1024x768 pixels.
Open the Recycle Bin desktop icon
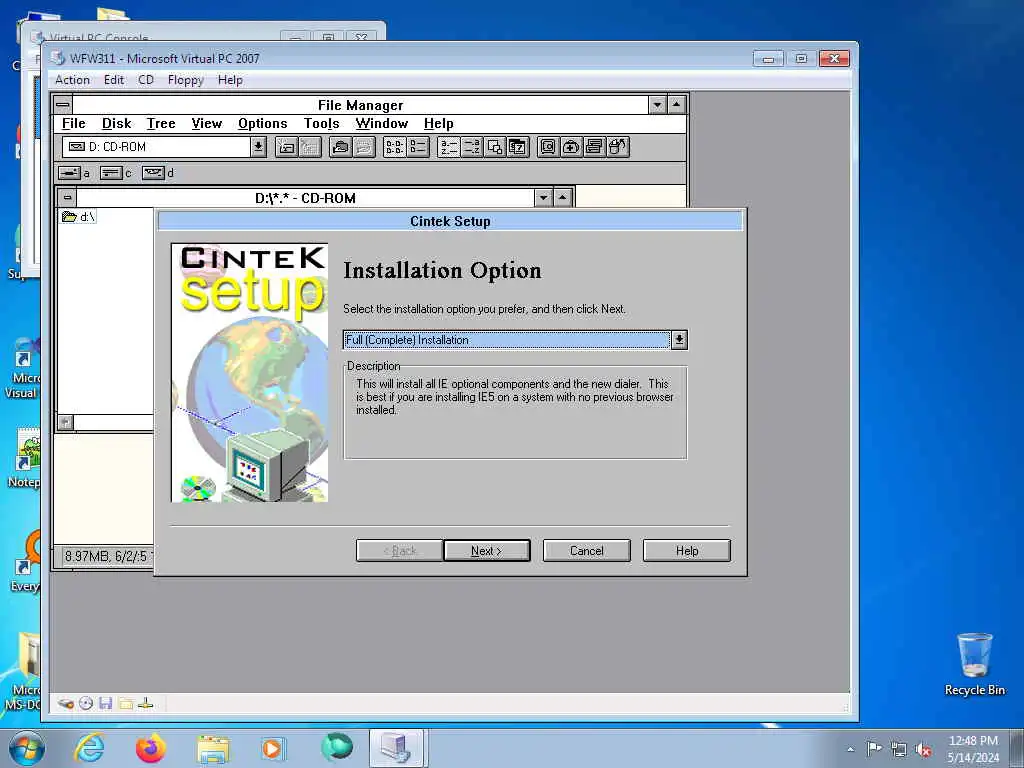[974, 664]
